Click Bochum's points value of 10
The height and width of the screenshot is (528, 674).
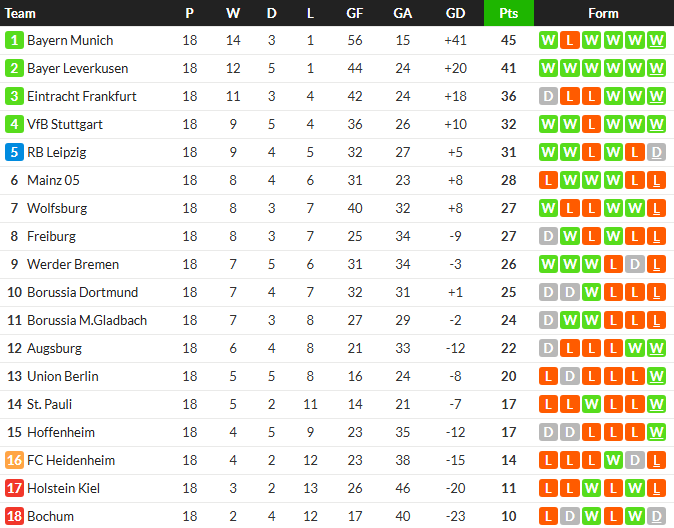click(508, 517)
